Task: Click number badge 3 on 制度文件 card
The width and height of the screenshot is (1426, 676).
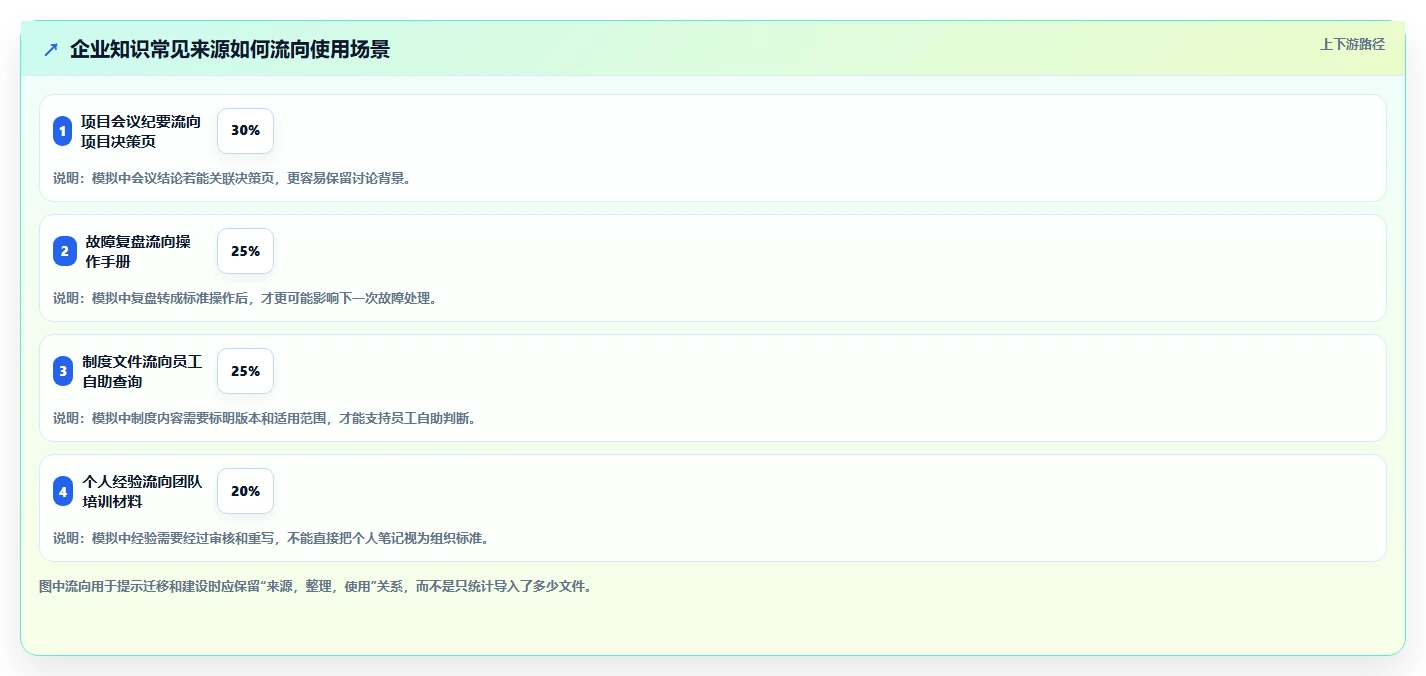Action: click(x=63, y=371)
